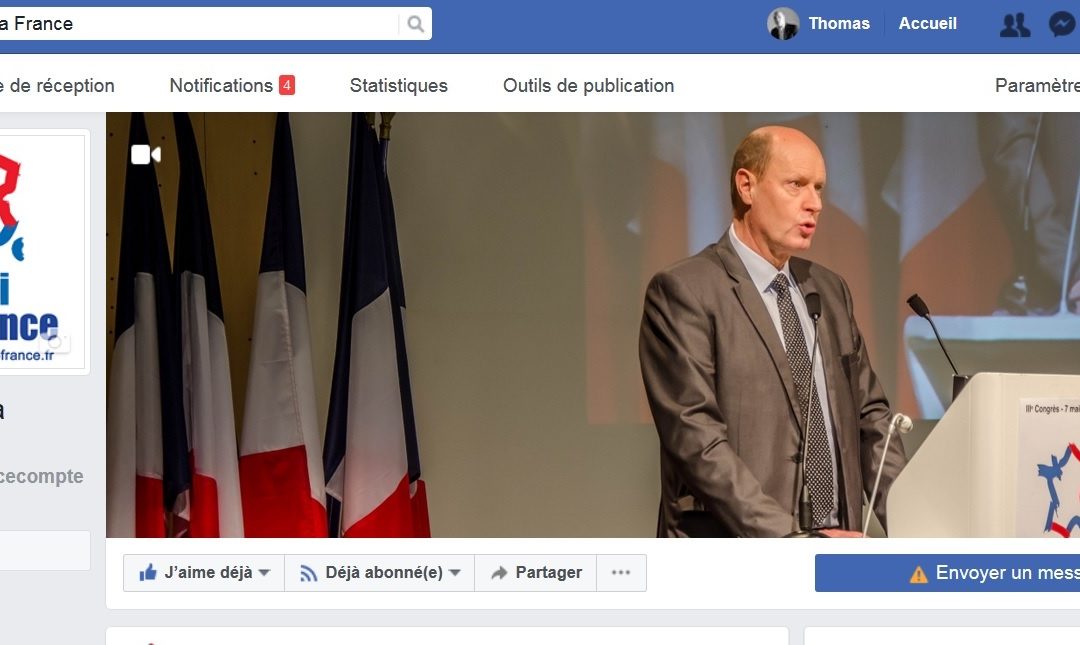Click the share arrow icon
The height and width of the screenshot is (645, 1080).
point(499,573)
